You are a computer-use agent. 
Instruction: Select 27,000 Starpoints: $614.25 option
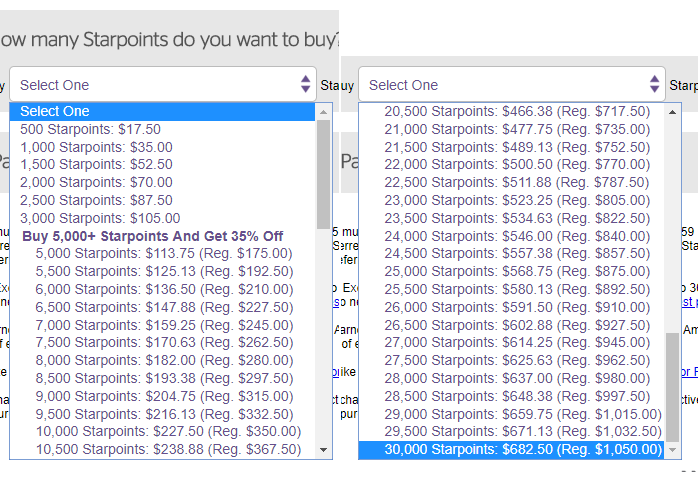(x=512, y=342)
